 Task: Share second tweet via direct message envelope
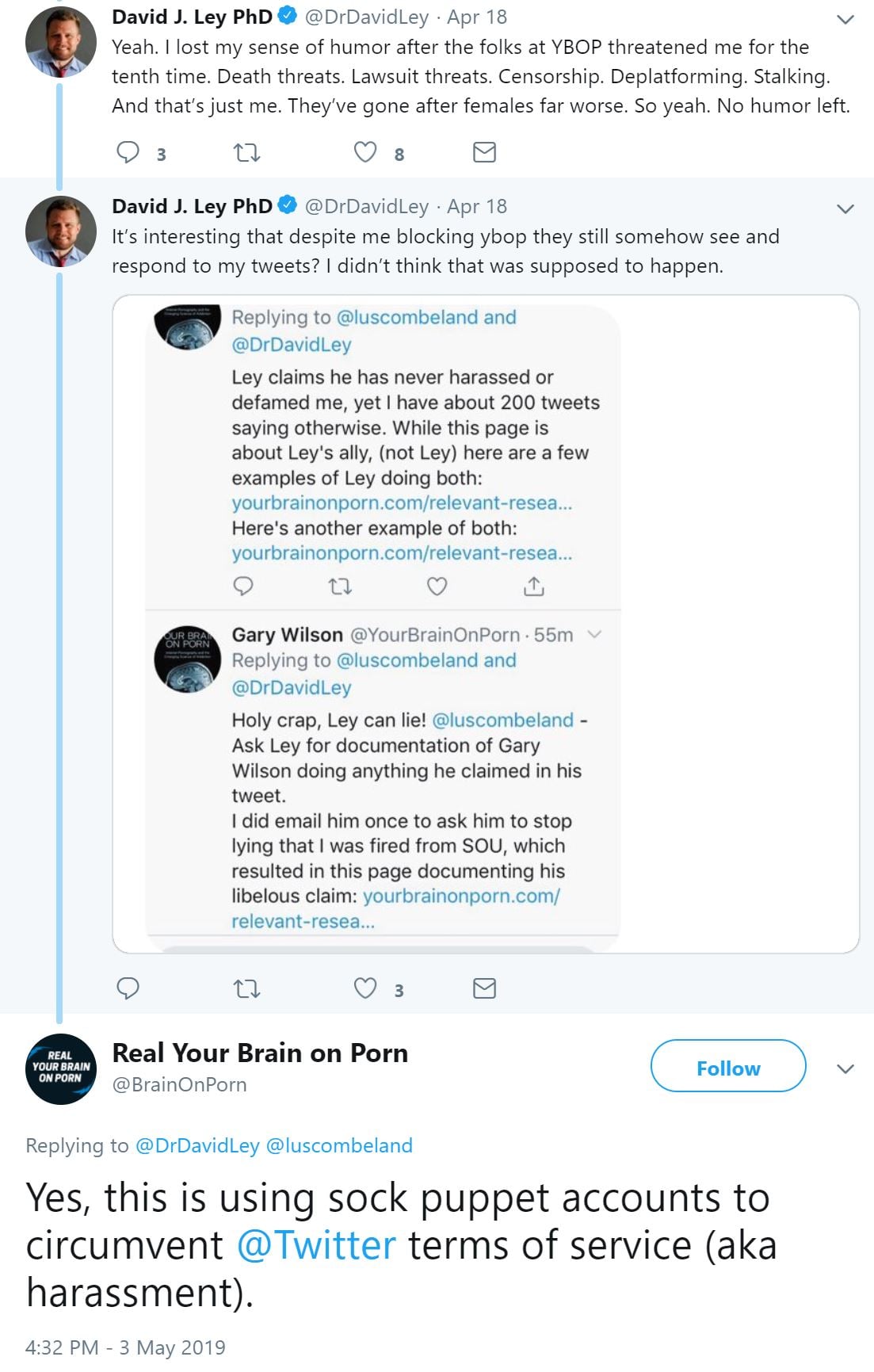click(x=484, y=988)
